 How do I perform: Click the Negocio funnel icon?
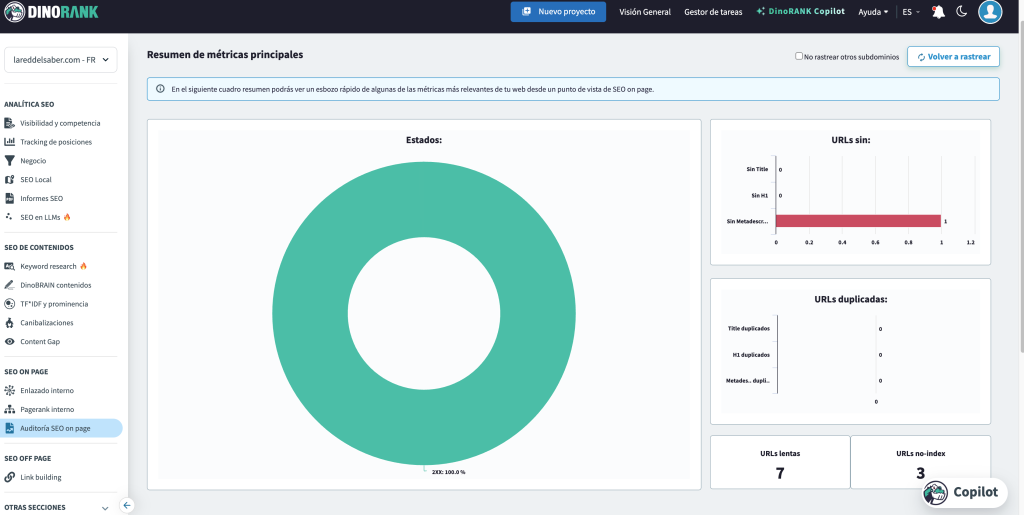pos(10,161)
